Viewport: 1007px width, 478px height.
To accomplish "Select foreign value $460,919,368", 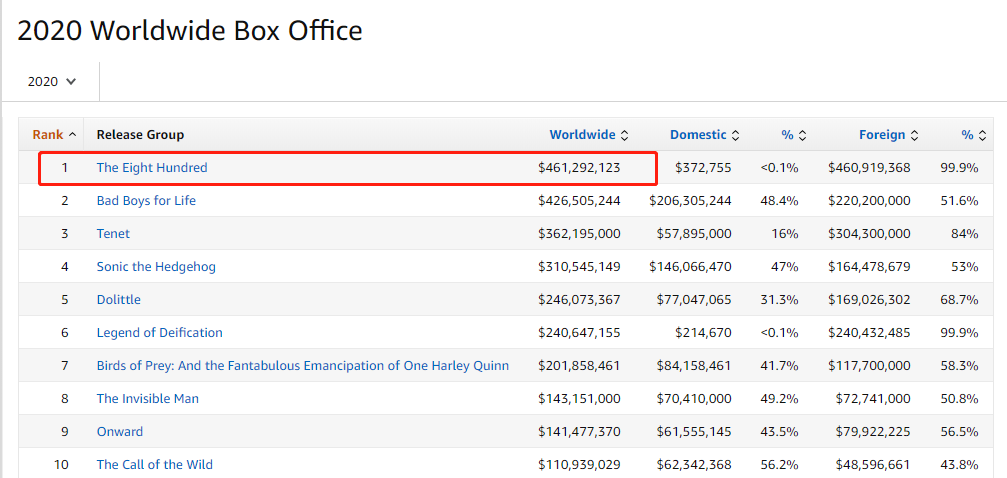I will click(x=869, y=168).
